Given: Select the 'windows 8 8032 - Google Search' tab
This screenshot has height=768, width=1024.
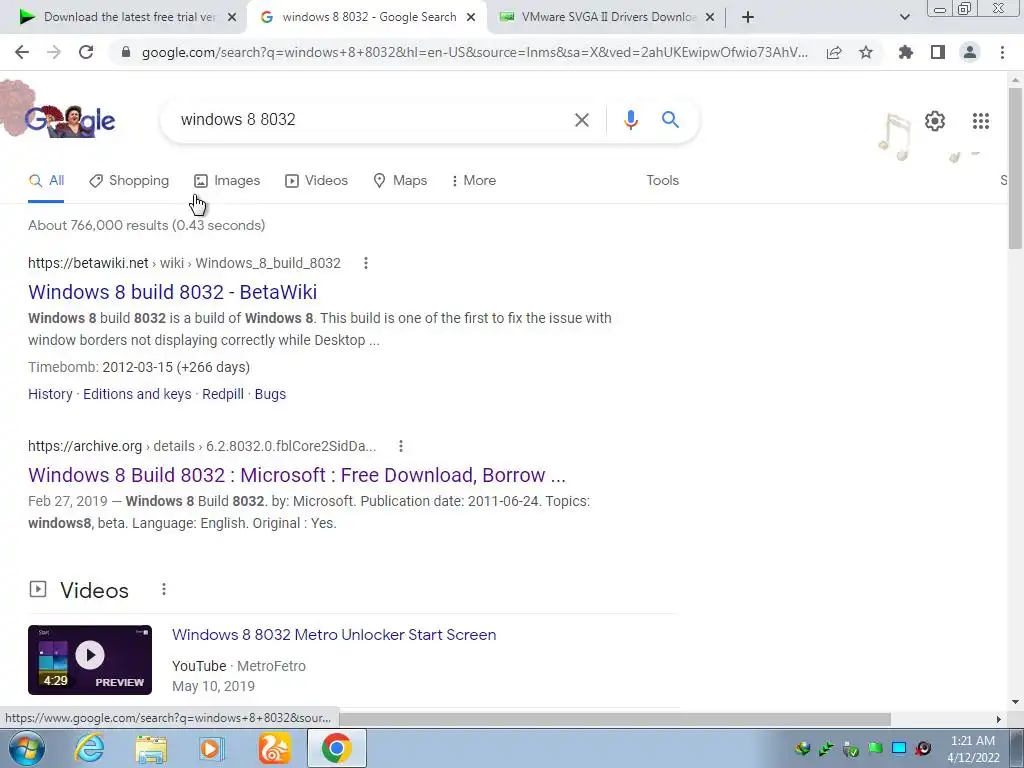Looking at the screenshot, I should point(366,17).
